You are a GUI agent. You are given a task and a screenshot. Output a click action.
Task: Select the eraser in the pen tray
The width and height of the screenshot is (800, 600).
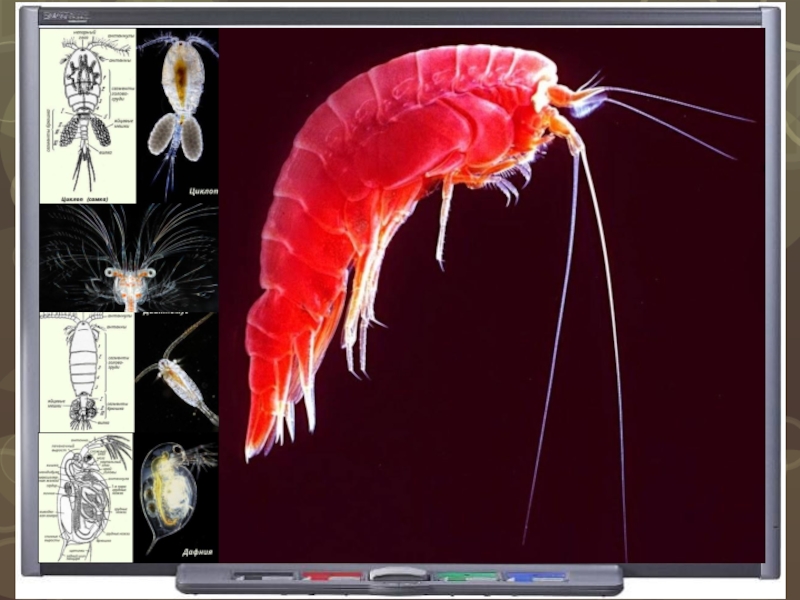tap(399, 575)
